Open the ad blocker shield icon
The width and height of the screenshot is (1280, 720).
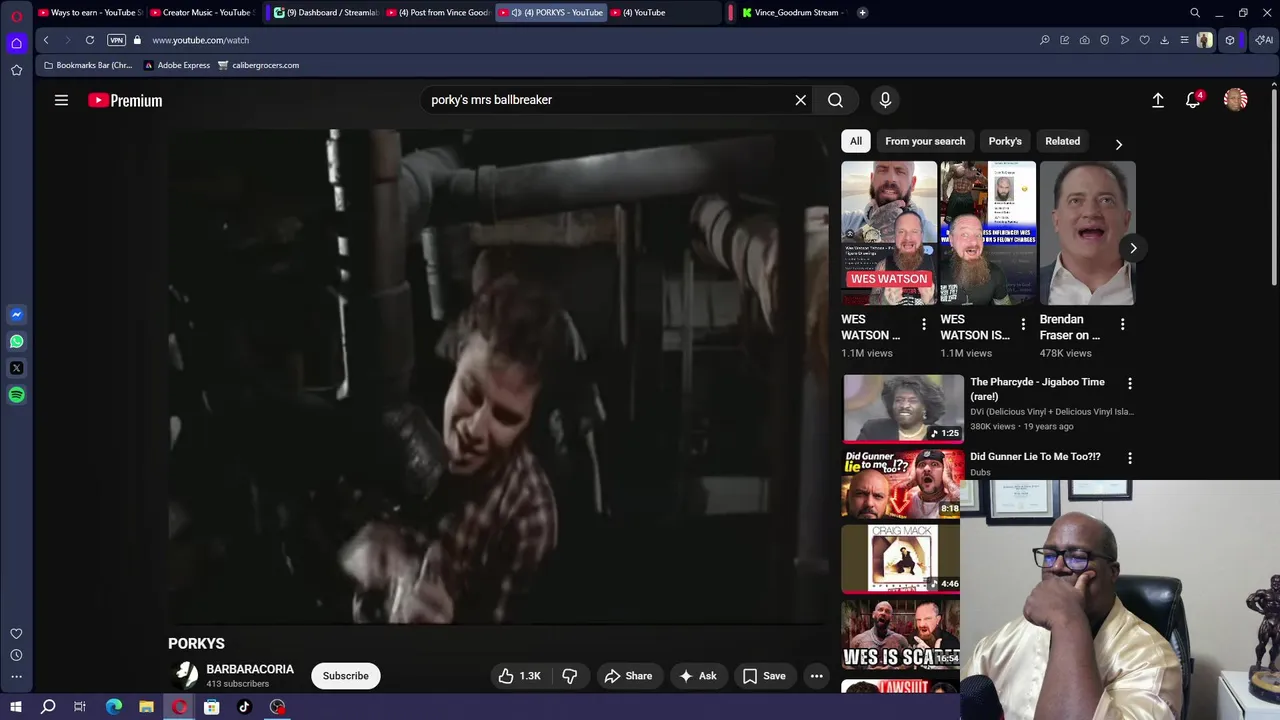tap(1105, 40)
